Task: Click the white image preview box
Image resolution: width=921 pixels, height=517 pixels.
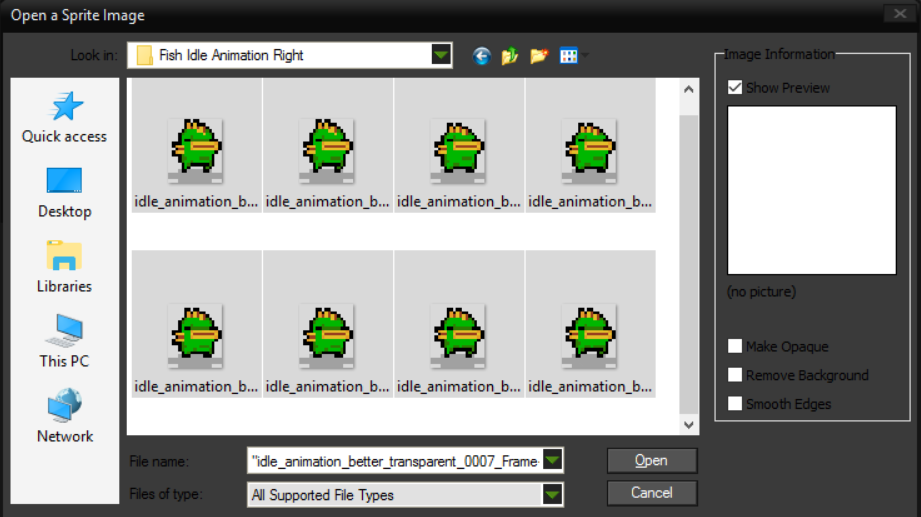Action: 812,190
